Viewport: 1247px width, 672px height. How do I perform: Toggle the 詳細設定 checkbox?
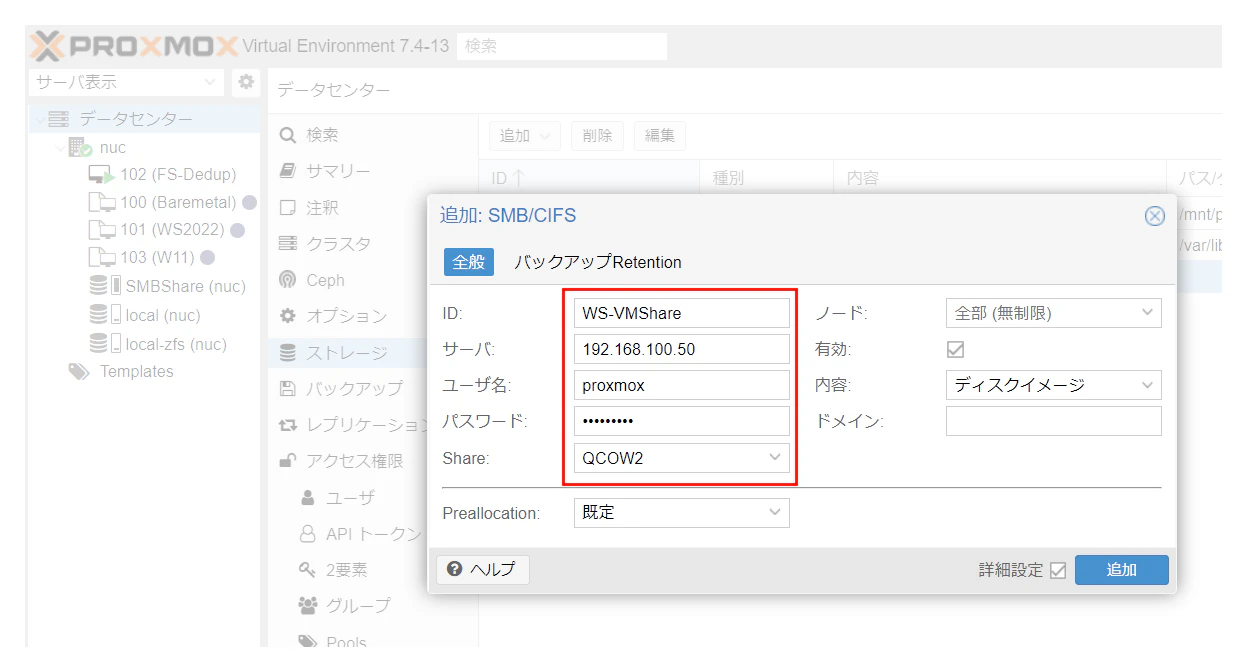pos(1058,571)
